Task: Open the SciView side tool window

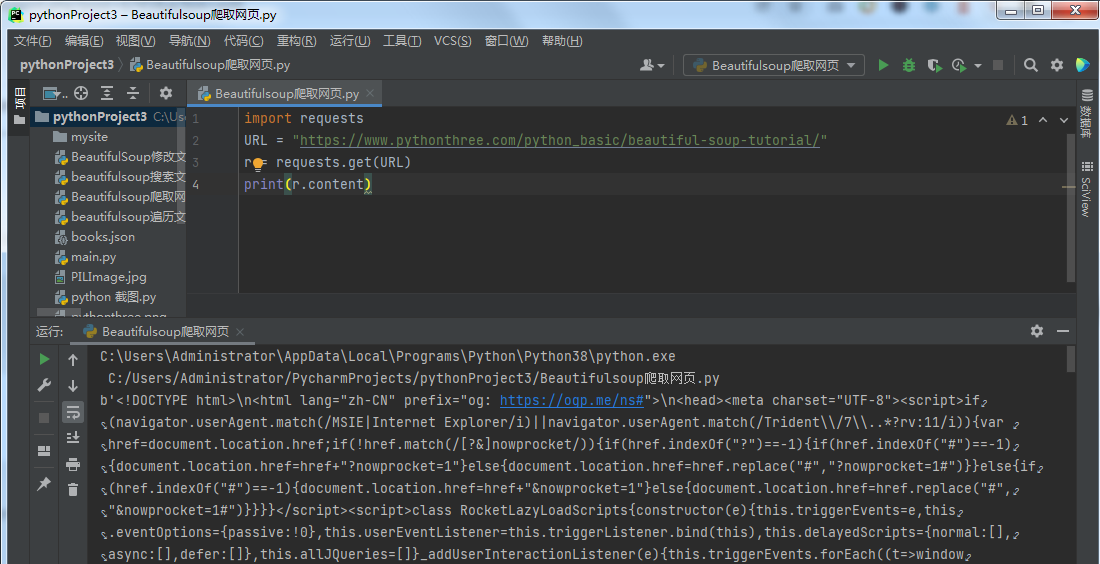Action: pyautogui.click(x=1087, y=188)
